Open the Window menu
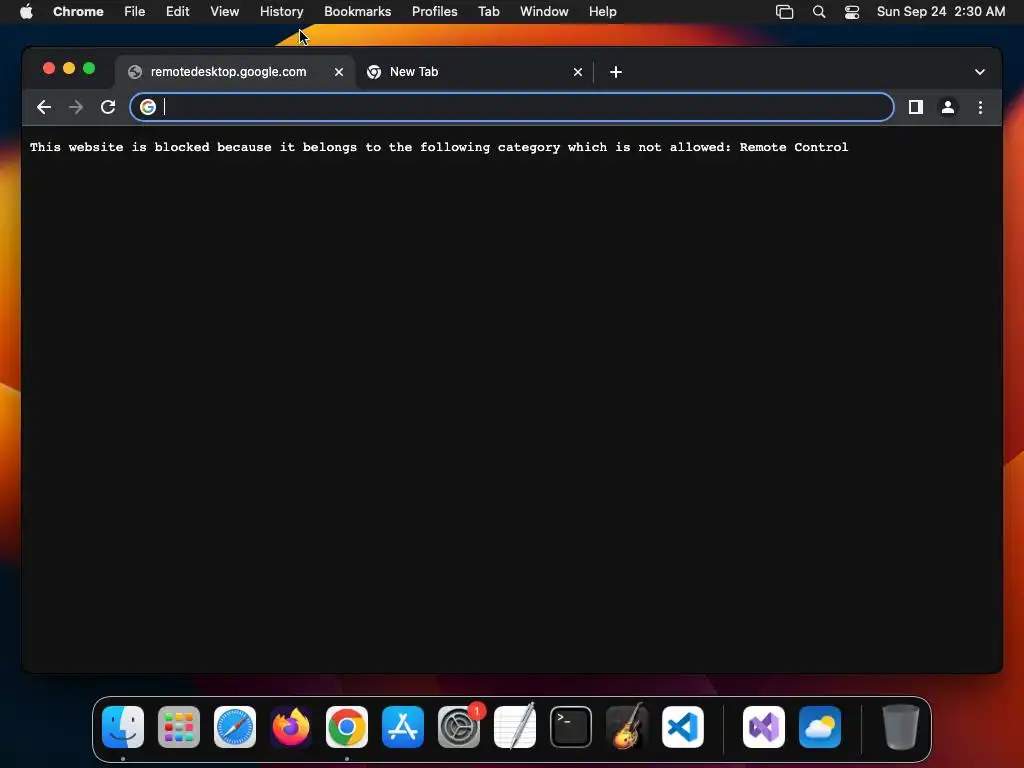This screenshot has height=768, width=1024. pyautogui.click(x=544, y=12)
